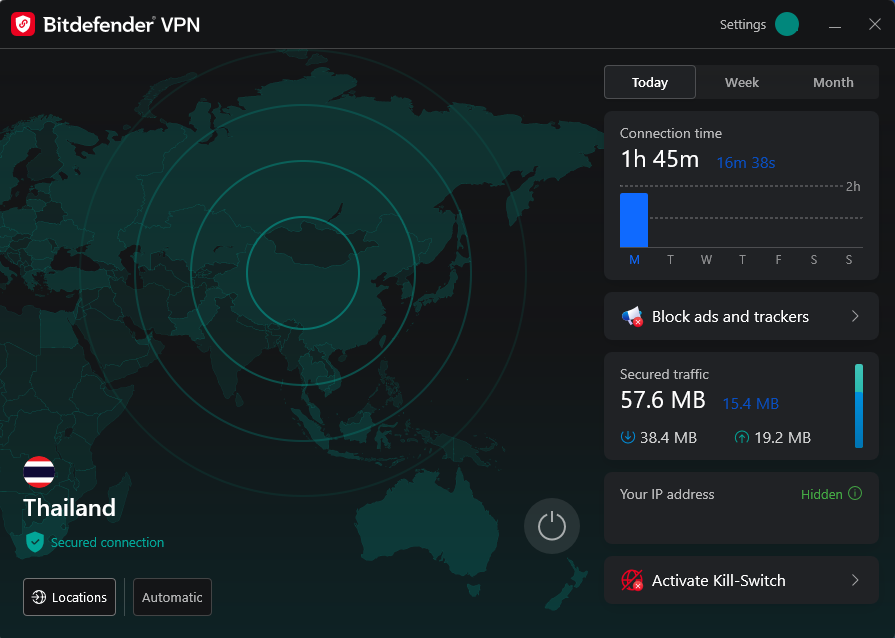Click the Kill-Switch globe icon
Viewport: 895px width, 638px height.
click(632, 580)
